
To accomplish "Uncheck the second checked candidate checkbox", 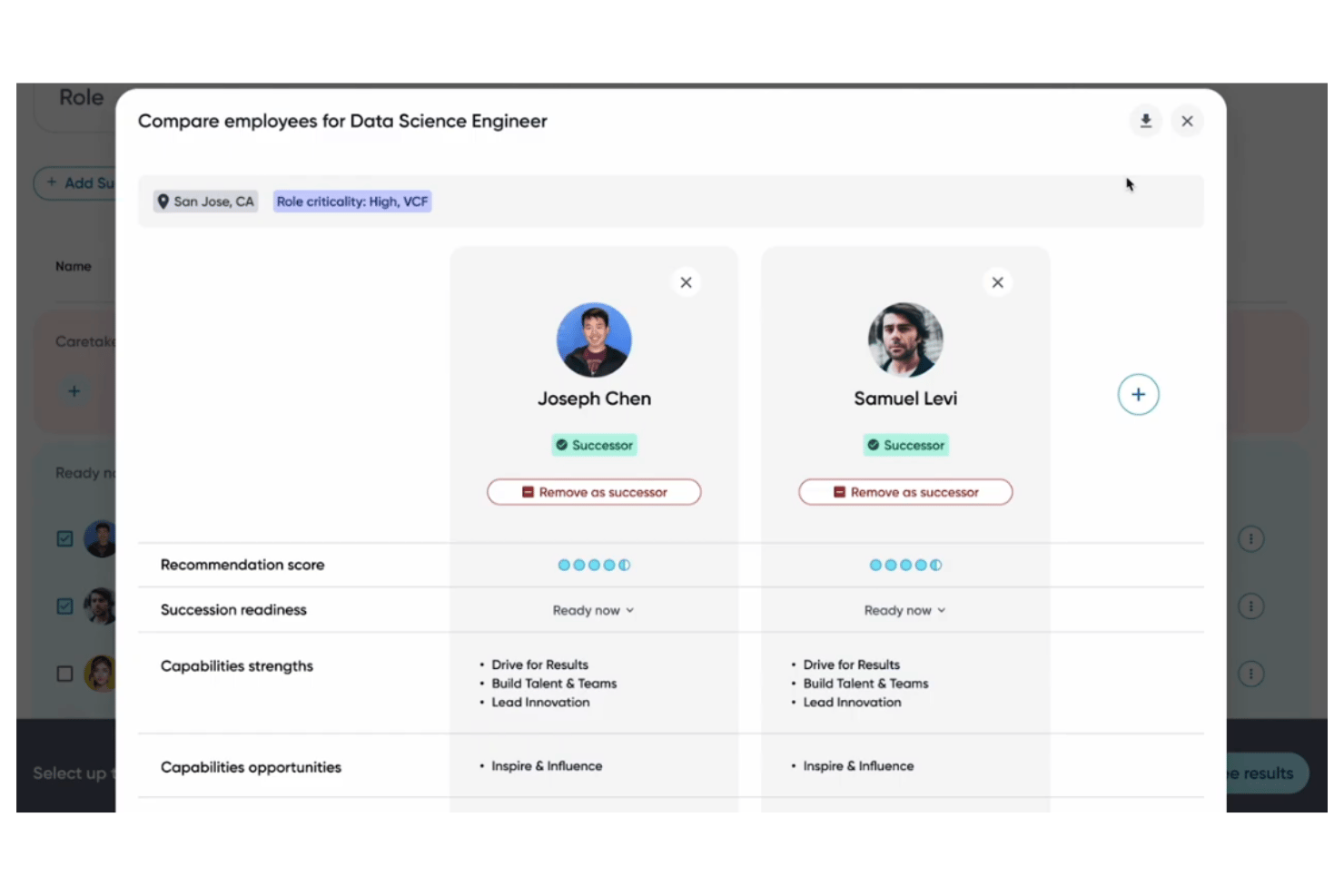I will (65, 606).
